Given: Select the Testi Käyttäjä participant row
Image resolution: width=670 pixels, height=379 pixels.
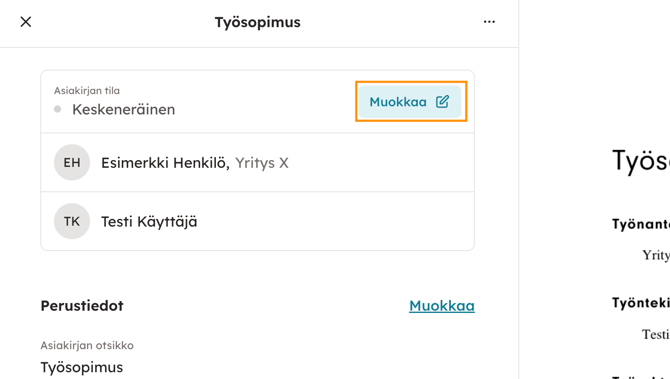Looking at the screenshot, I should pos(258,221).
